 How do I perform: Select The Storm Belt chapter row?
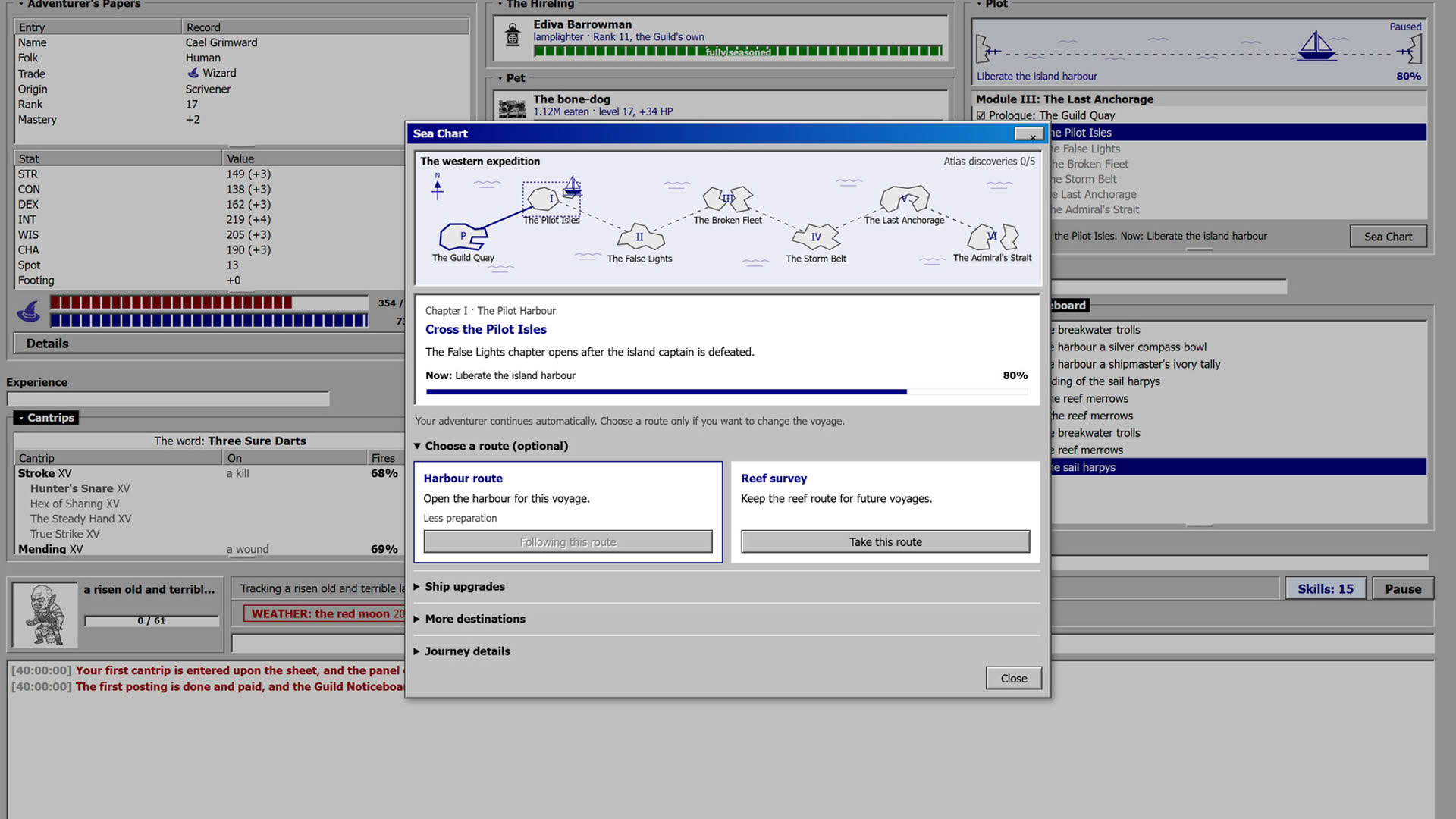click(x=1238, y=179)
